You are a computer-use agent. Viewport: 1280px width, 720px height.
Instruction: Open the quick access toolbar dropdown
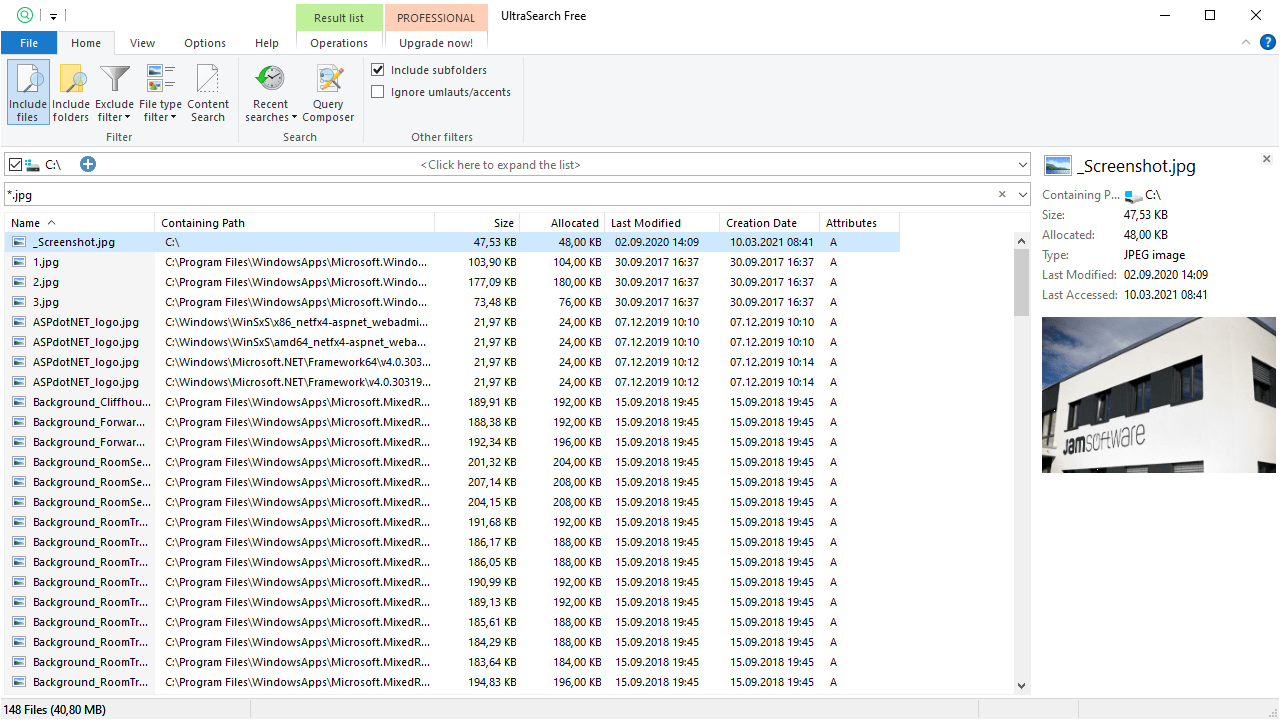[53, 16]
